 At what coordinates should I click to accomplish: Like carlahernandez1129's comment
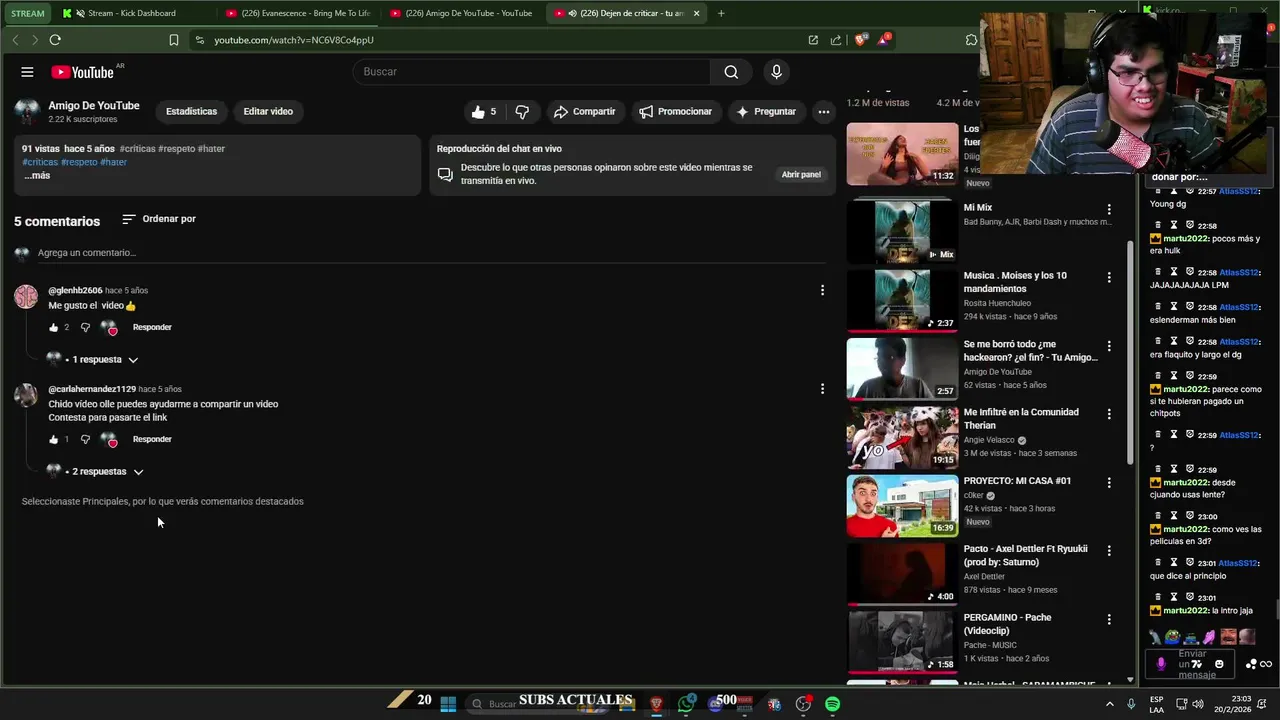(x=54, y=439)
